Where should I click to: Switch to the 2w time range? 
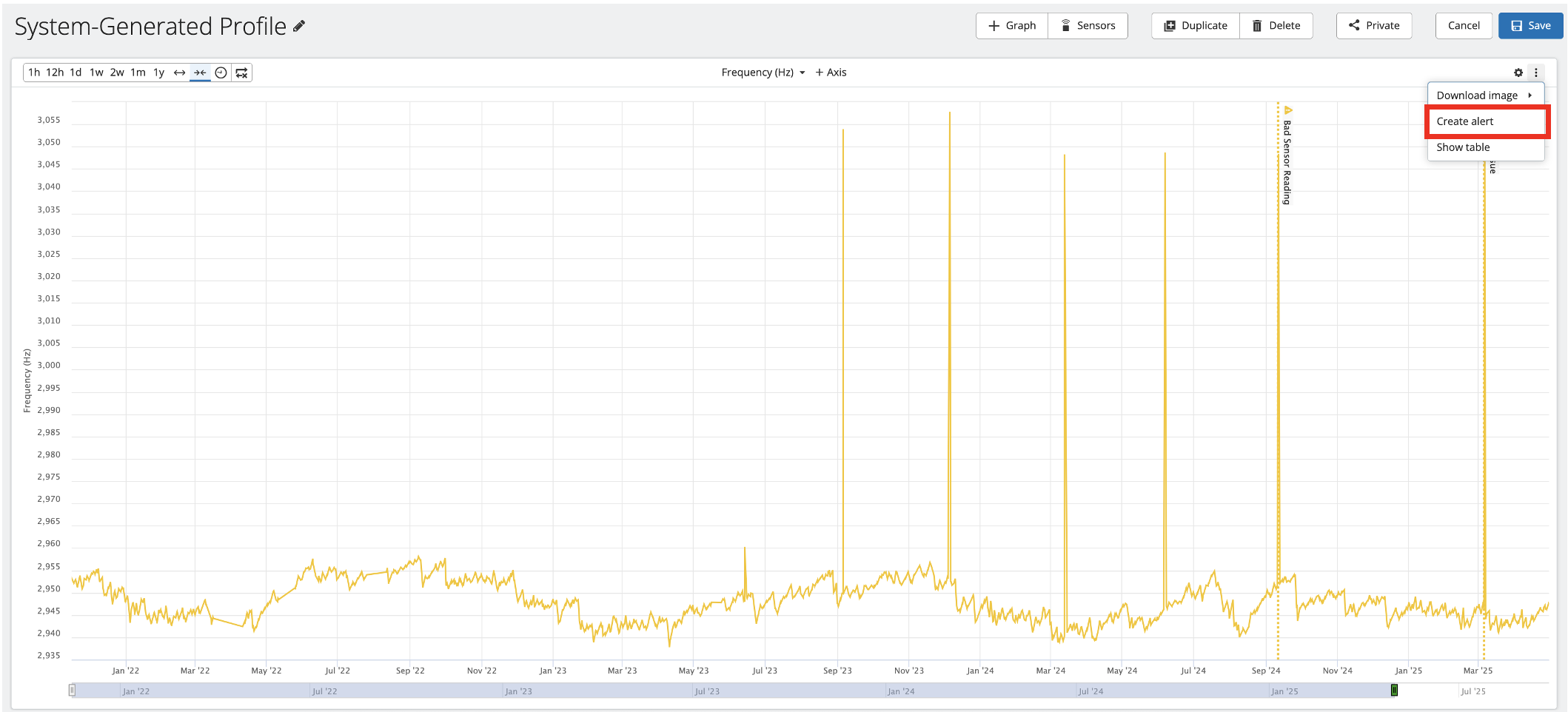117,73
